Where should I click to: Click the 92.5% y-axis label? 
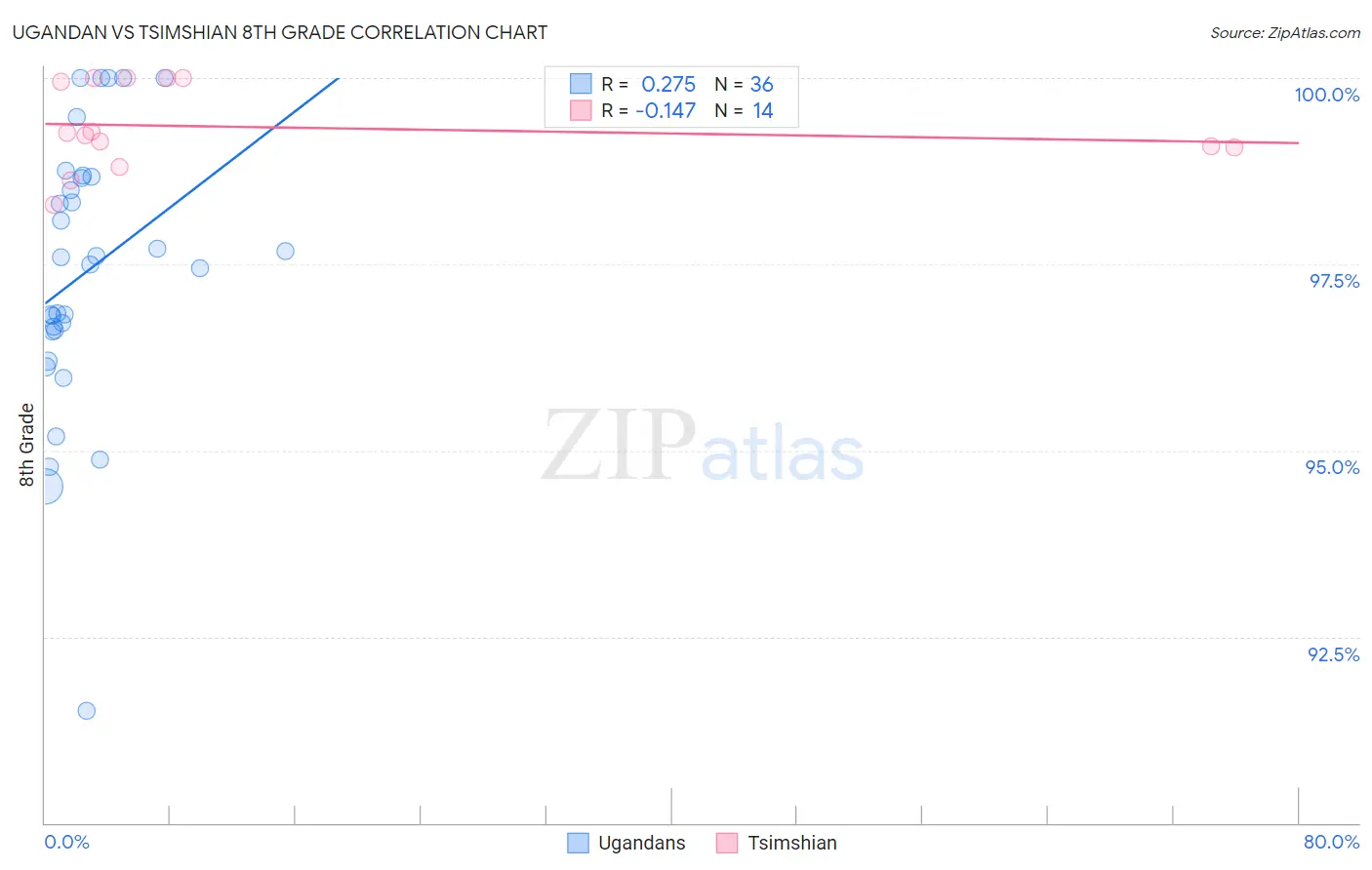tap(1333, 654)
